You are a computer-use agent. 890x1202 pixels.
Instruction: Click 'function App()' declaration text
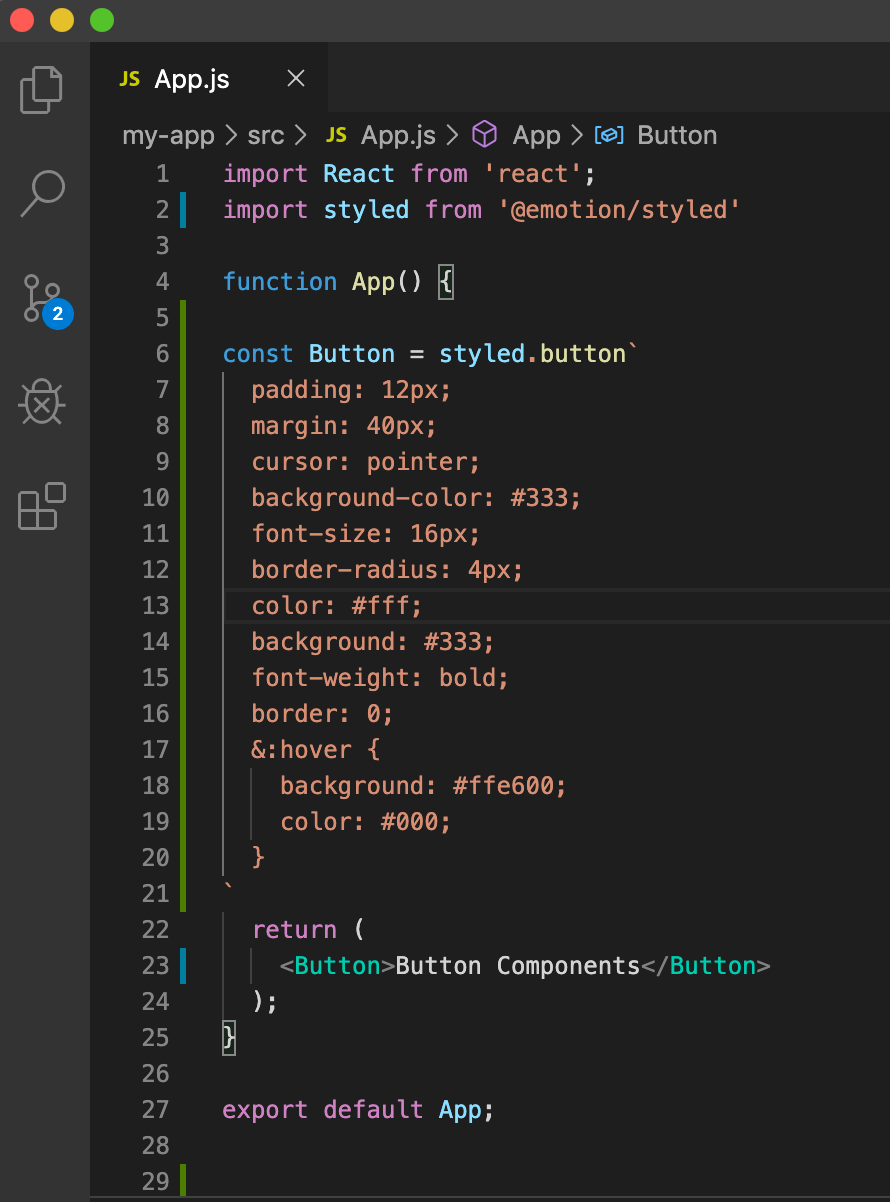(x=324, y=282)
